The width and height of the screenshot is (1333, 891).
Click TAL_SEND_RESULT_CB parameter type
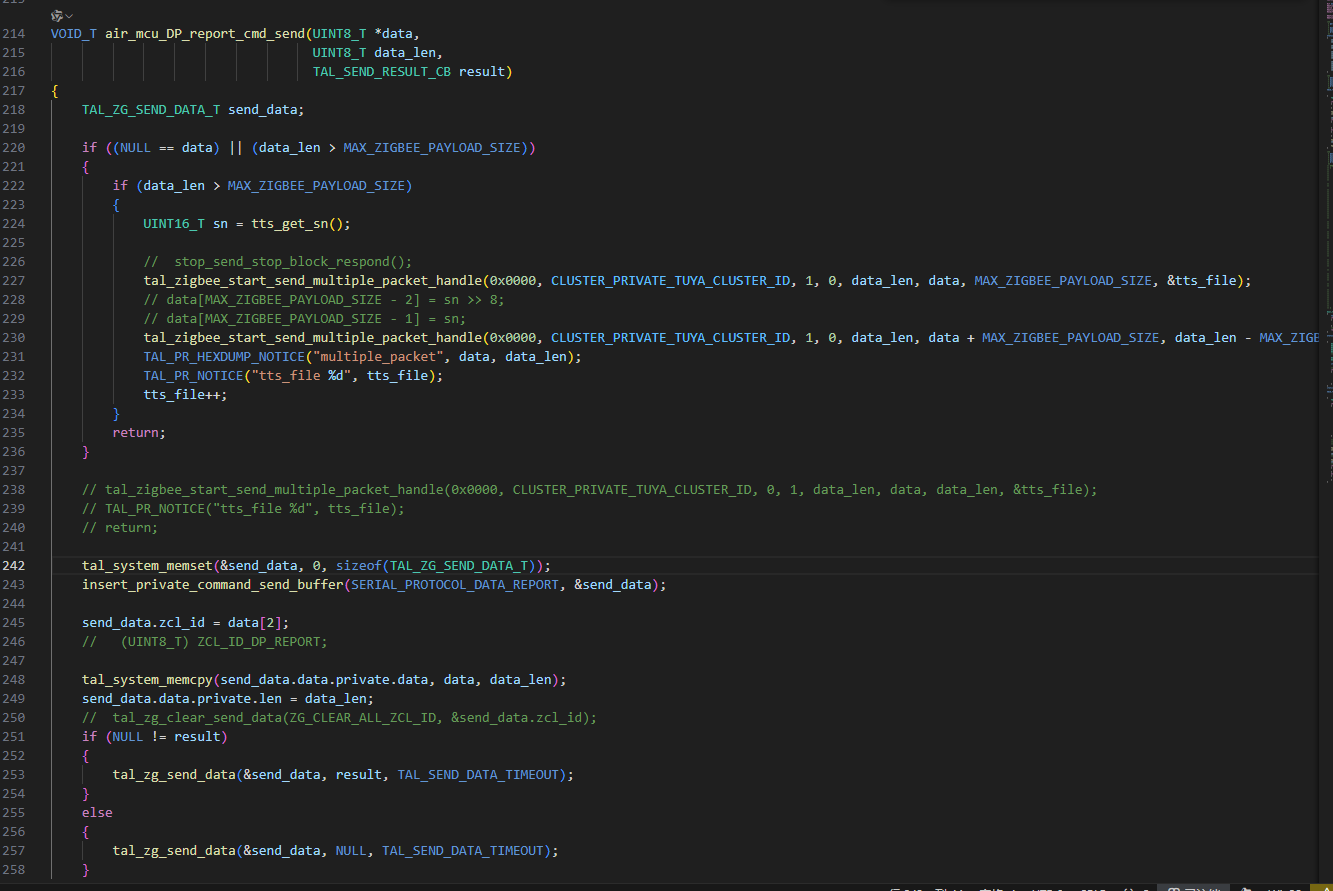click(382, 72)
